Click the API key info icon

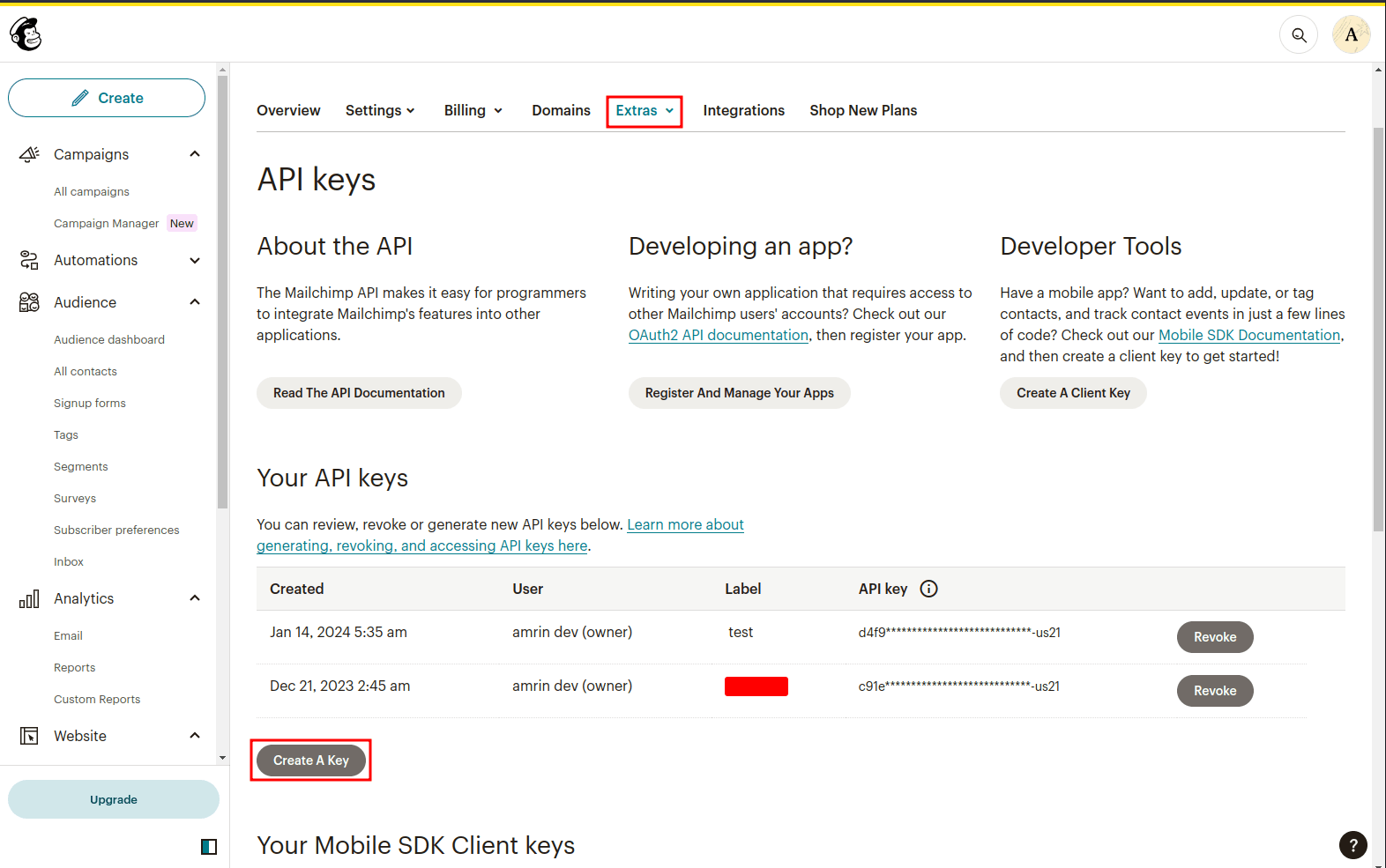pyautogui.click(x=928, y=589)
